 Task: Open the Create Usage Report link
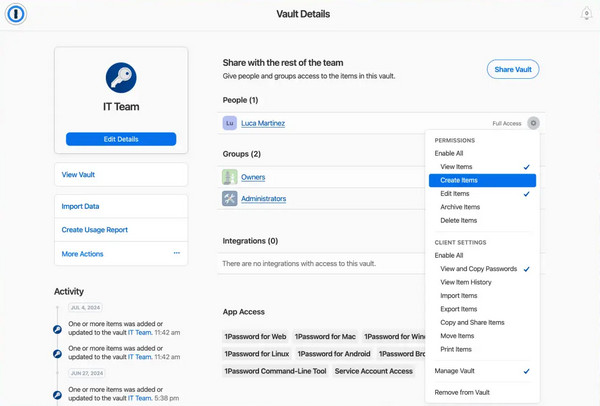[x=95, y=230]
